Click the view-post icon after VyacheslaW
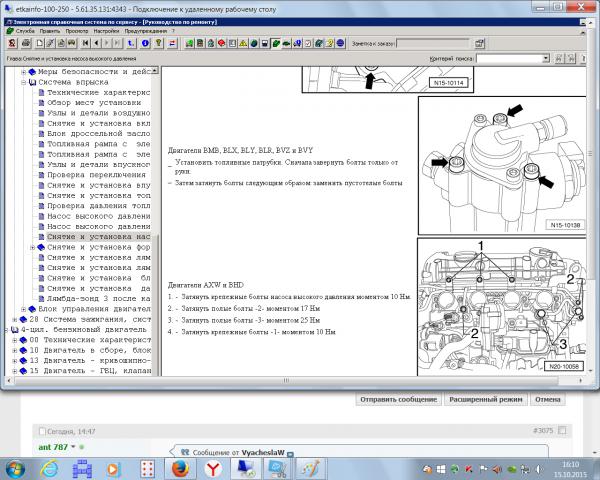The height and width of the screenshot is (480, 600). [290, 454]
